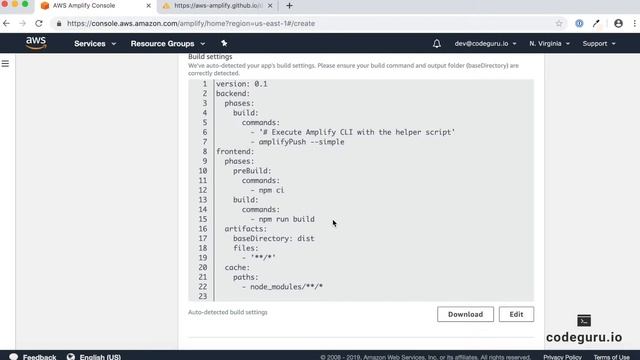Click the 'baseDirectory: dist' line
The image size is (640, 360).
pyautogui.click(x=273, y=238)
